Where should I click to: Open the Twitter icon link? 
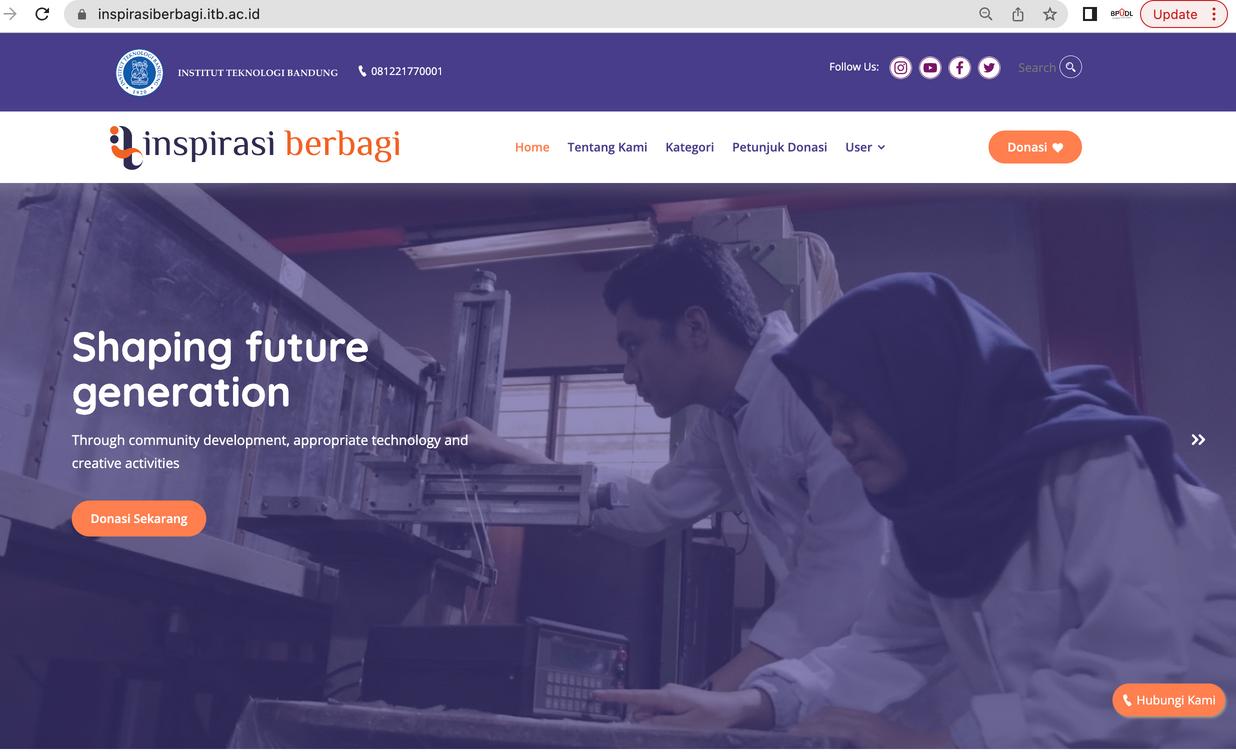[x=989, y=68]
